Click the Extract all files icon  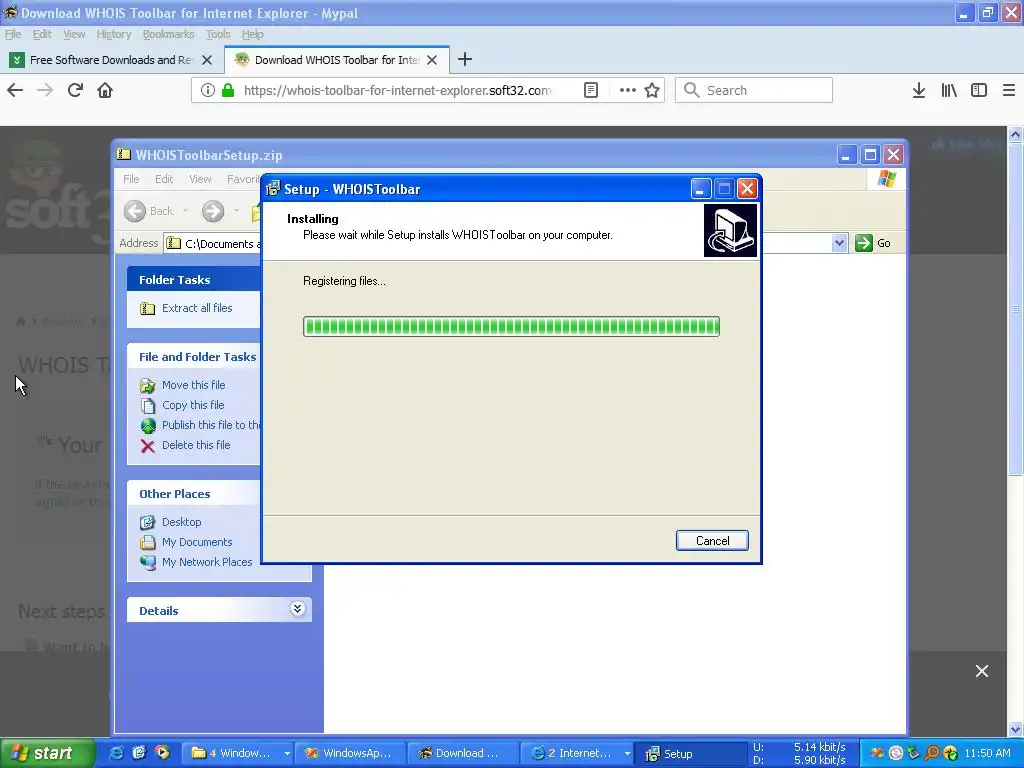coord(148,308)
